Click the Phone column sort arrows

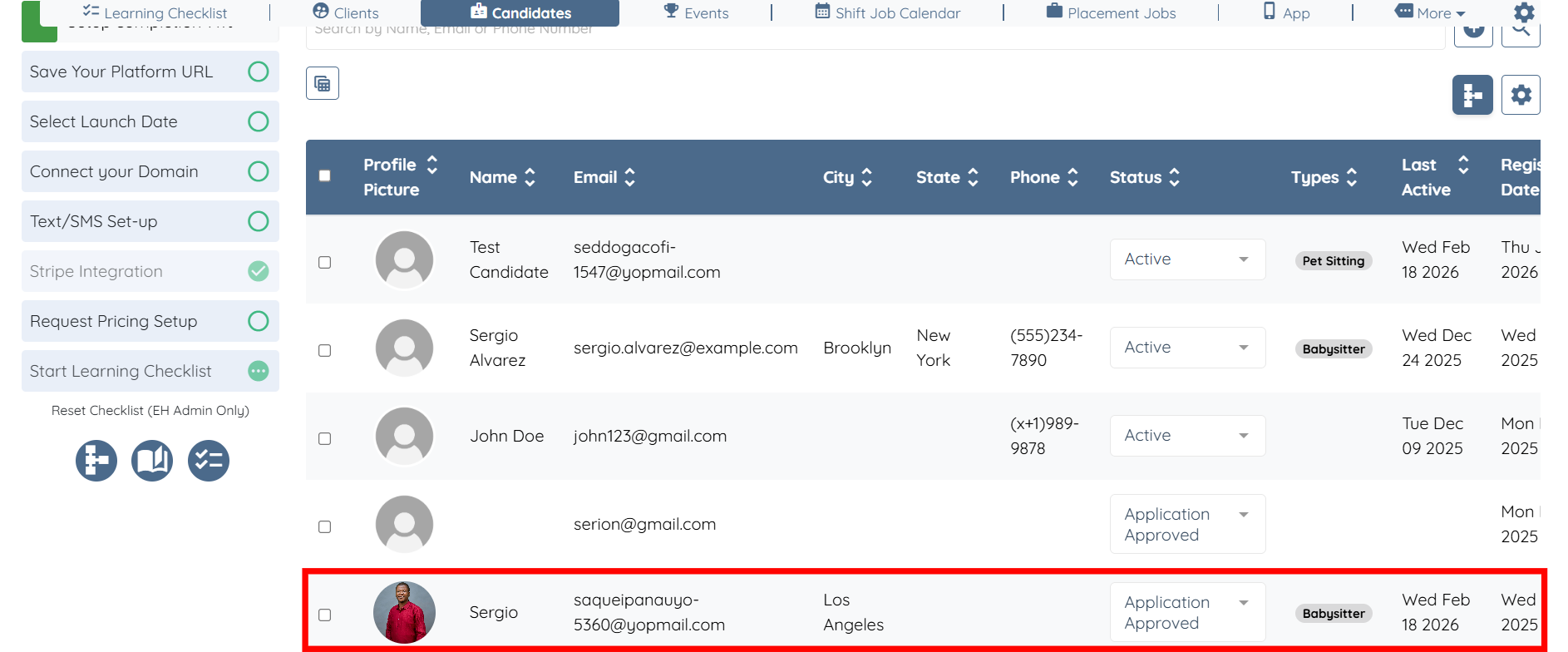(1072, 177)
